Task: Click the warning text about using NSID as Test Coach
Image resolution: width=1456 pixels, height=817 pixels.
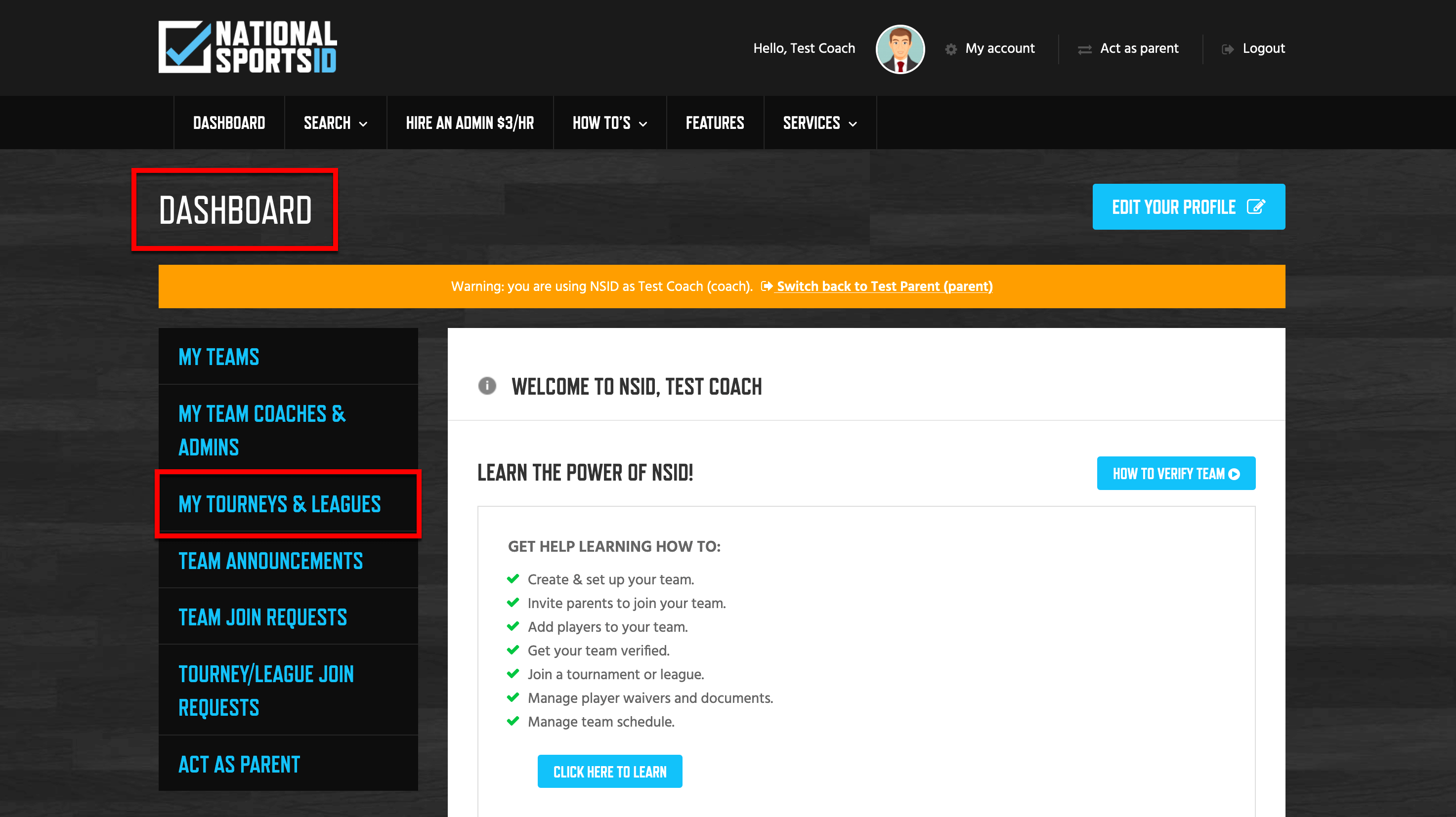Action: (601, 286)
